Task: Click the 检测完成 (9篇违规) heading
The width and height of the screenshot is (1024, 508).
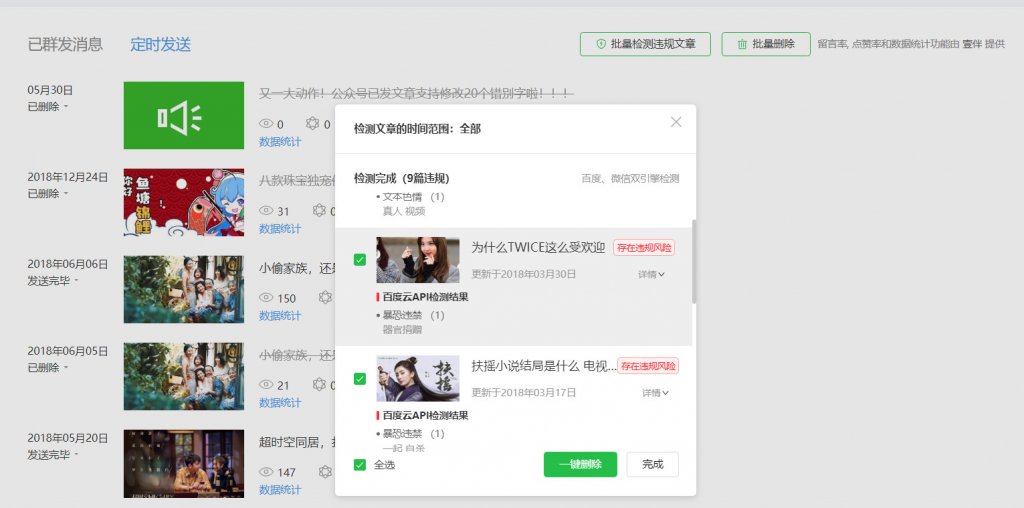Action: 402,178
